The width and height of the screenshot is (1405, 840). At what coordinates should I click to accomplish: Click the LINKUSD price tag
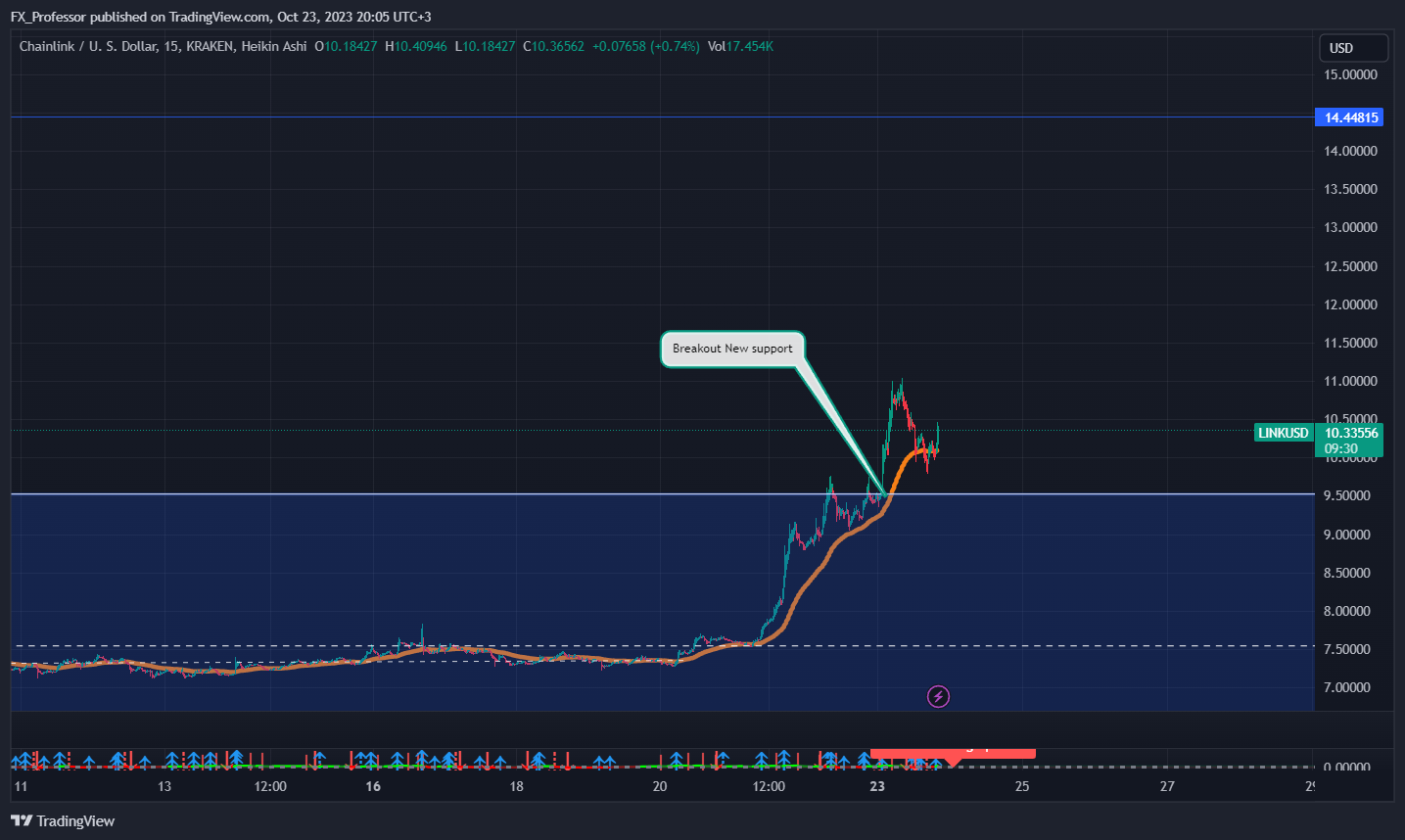point(1283,433)
